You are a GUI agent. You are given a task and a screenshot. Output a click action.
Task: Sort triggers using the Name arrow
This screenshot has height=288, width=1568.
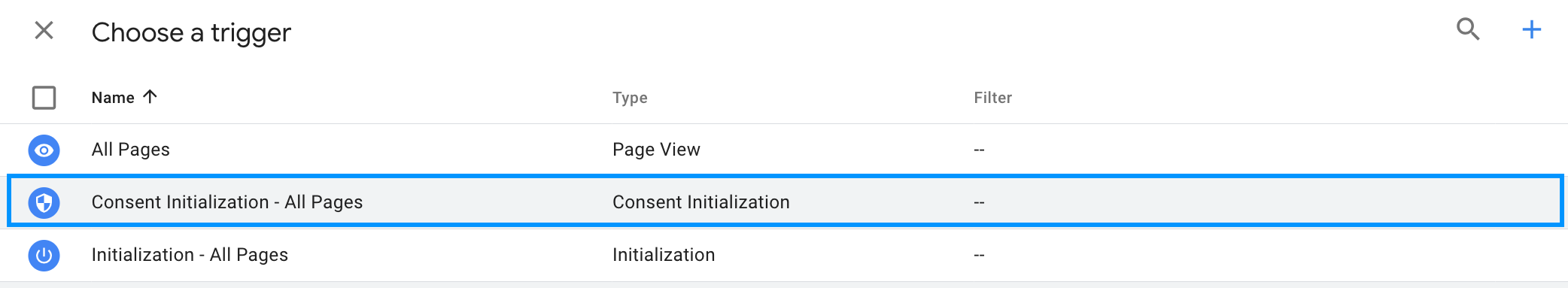pos(150,97)
